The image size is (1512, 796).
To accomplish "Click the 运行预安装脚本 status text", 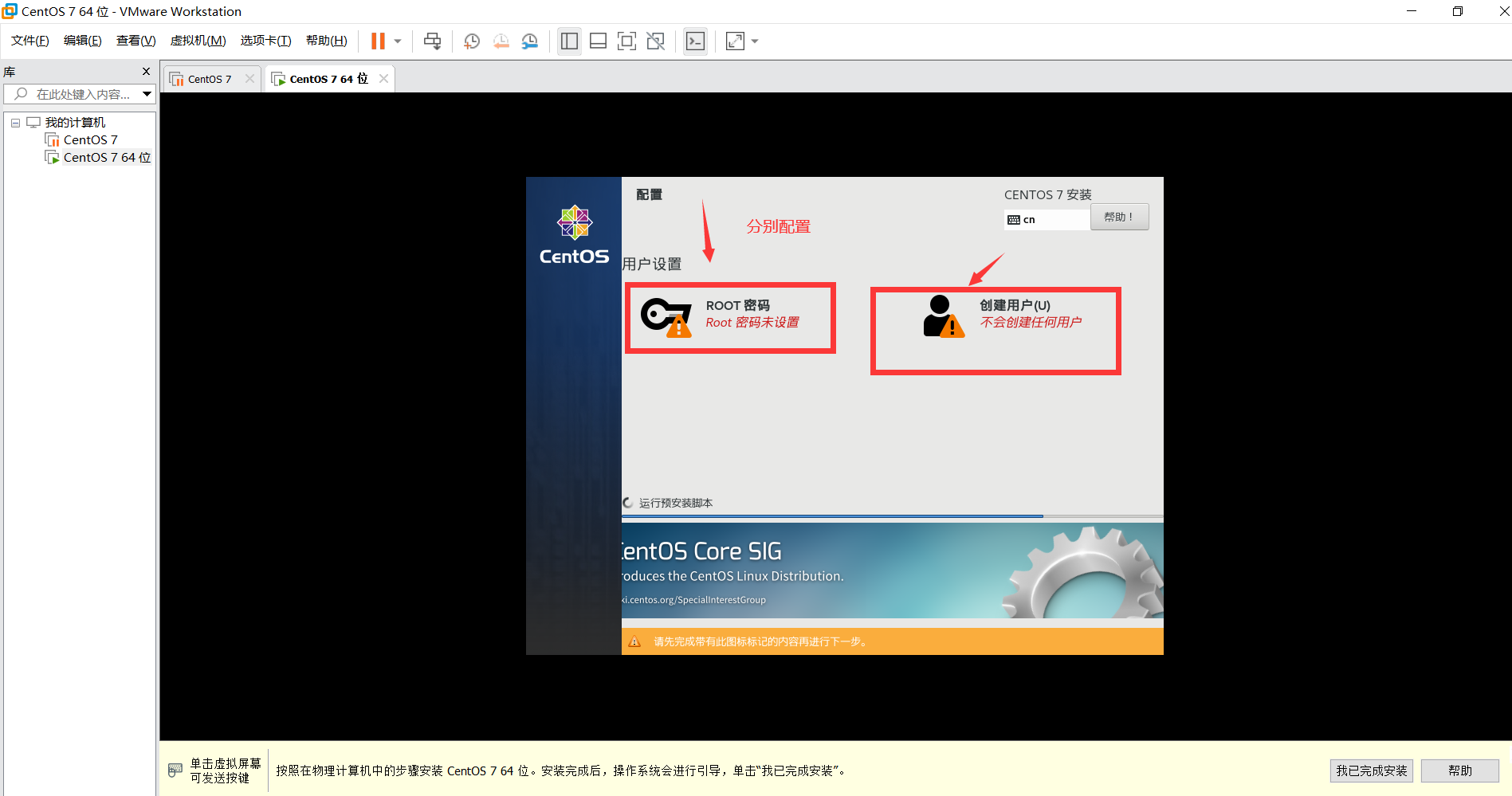I will point(676,503).
